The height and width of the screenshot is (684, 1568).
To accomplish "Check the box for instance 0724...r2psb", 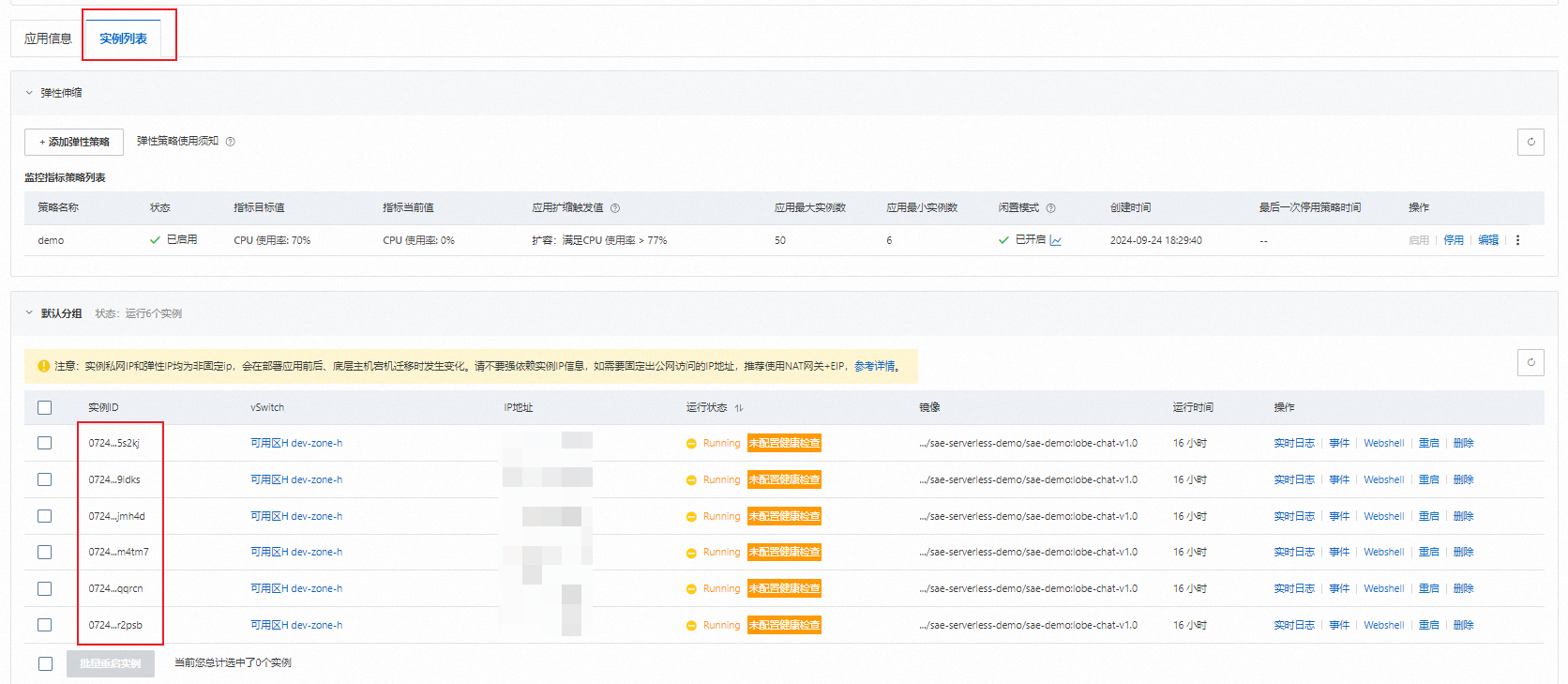I will click(45, 625).
